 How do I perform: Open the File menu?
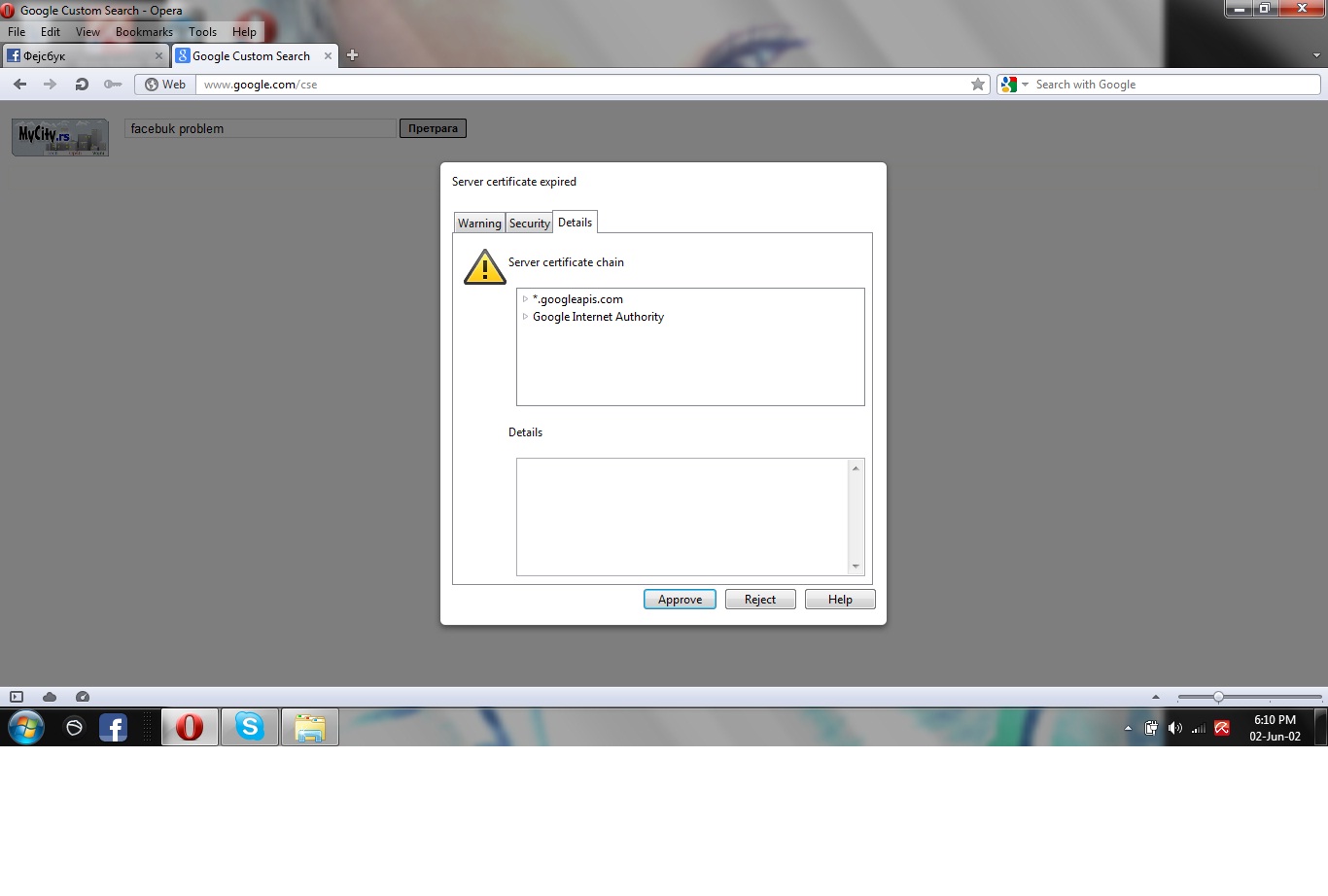(x=17, y=32)
